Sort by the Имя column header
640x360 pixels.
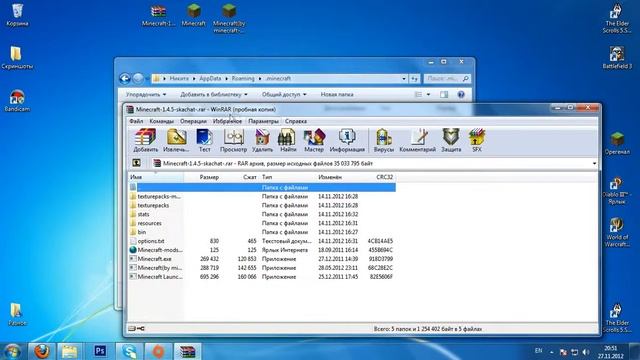coord(156,177)
